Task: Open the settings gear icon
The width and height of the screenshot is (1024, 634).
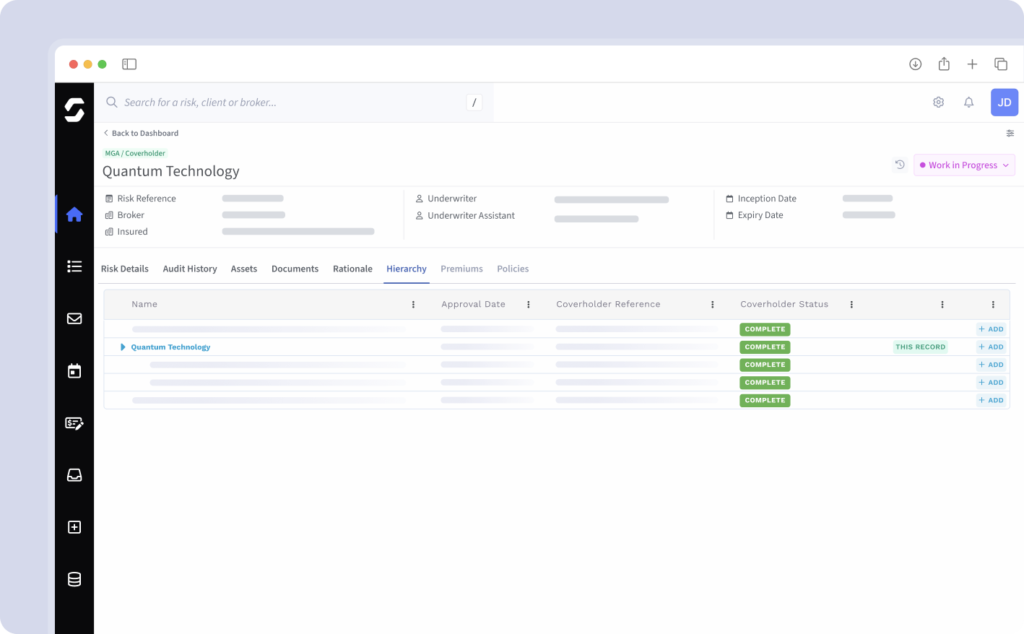Action: pyautogui.click(x=938, y=102)
